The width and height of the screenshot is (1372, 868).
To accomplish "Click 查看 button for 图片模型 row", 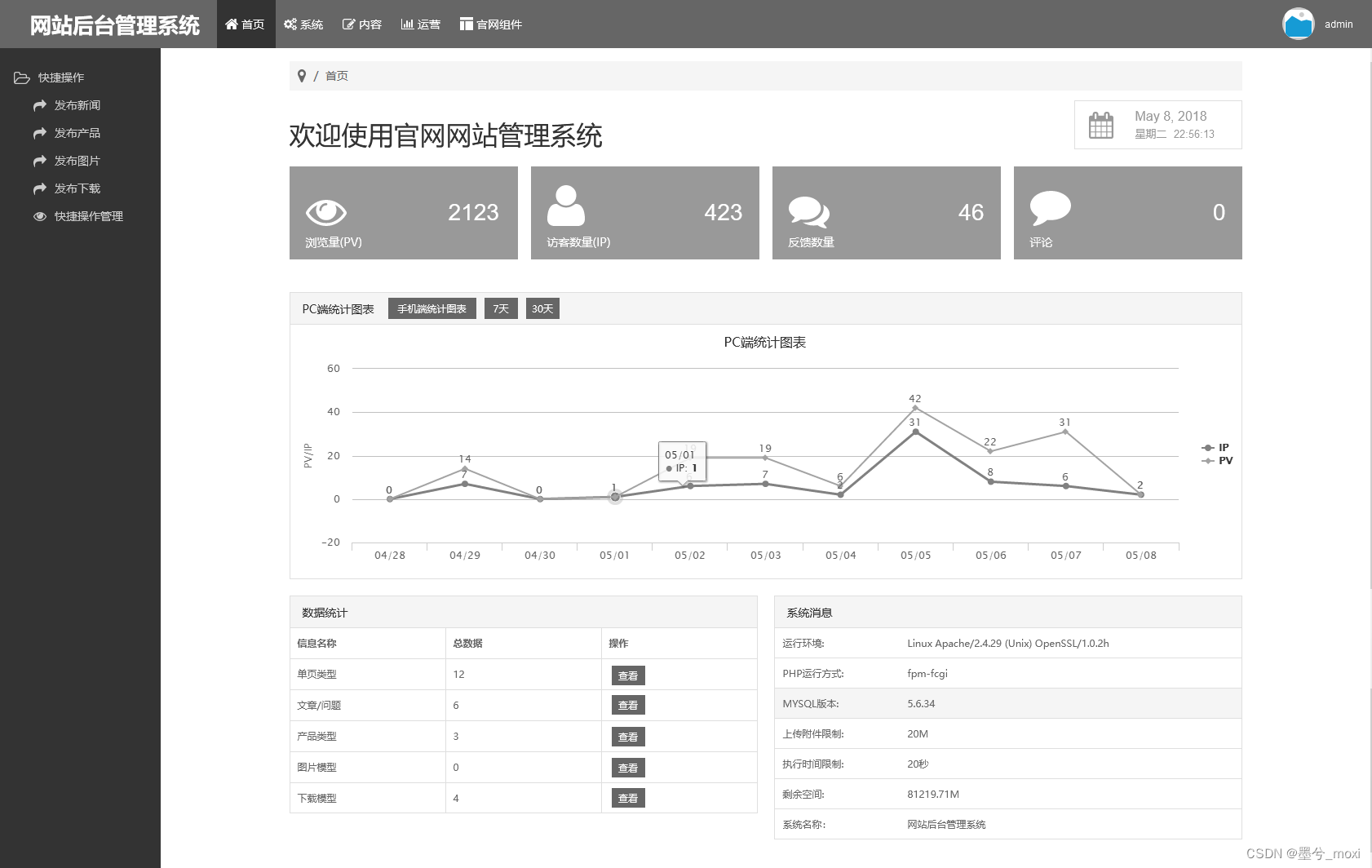I will click(628, 768).
